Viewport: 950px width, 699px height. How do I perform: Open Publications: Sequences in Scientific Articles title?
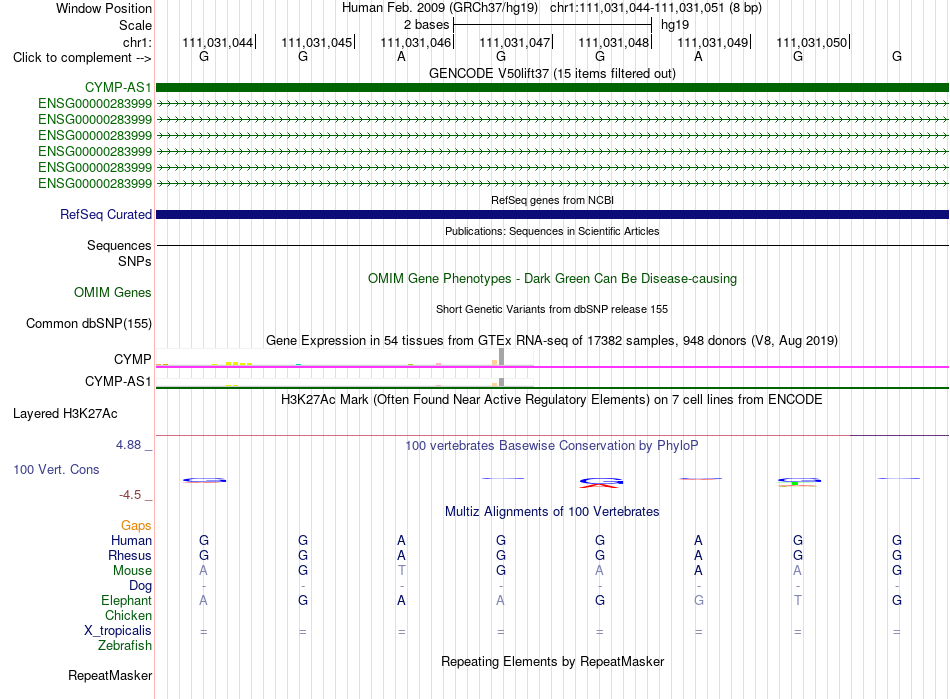click(x=552, y=231)
